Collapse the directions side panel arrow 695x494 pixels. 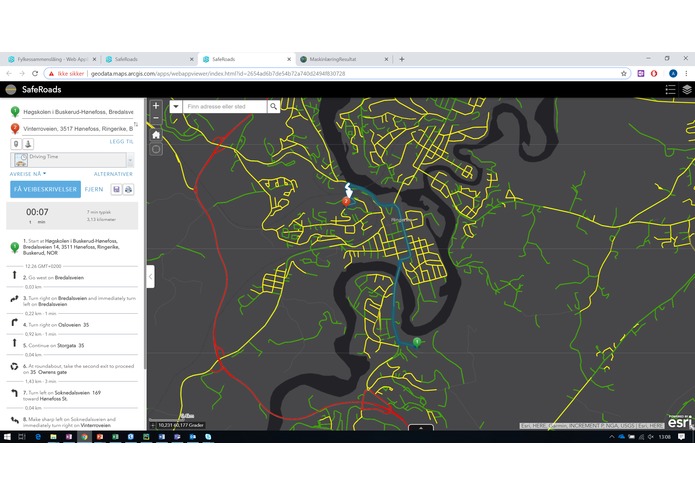[150, 276]
